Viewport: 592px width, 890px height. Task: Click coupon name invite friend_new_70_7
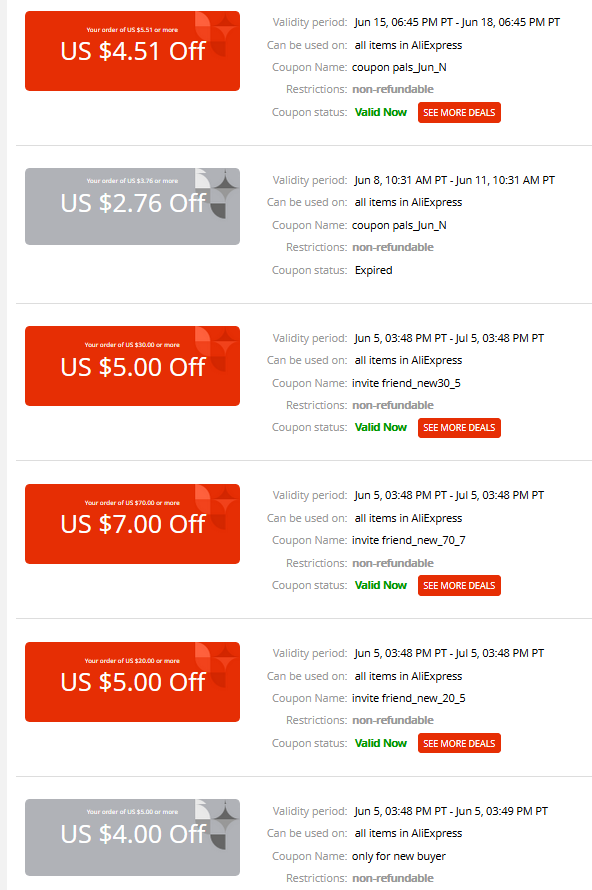409,540
